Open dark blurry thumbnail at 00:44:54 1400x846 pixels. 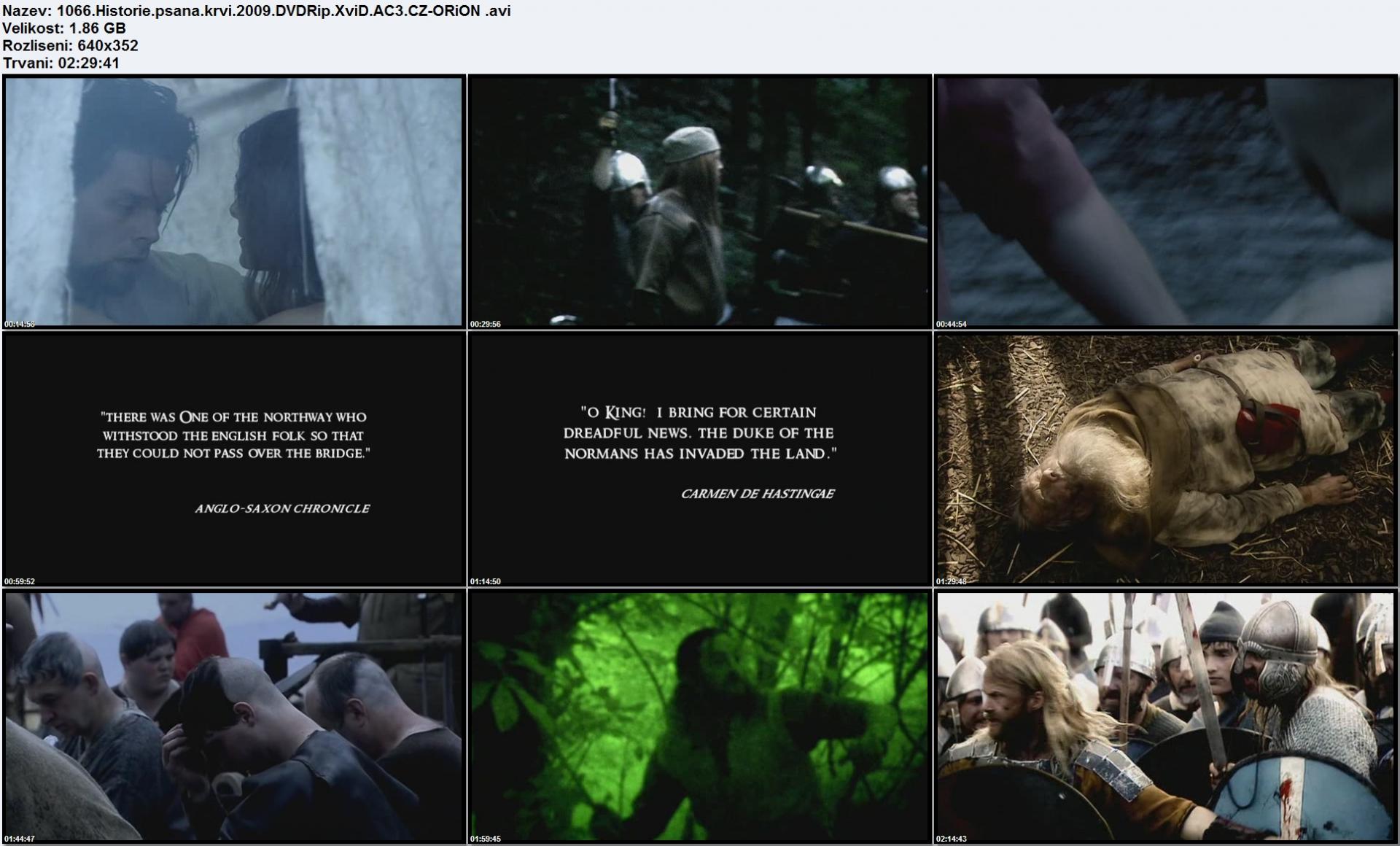1165,201
